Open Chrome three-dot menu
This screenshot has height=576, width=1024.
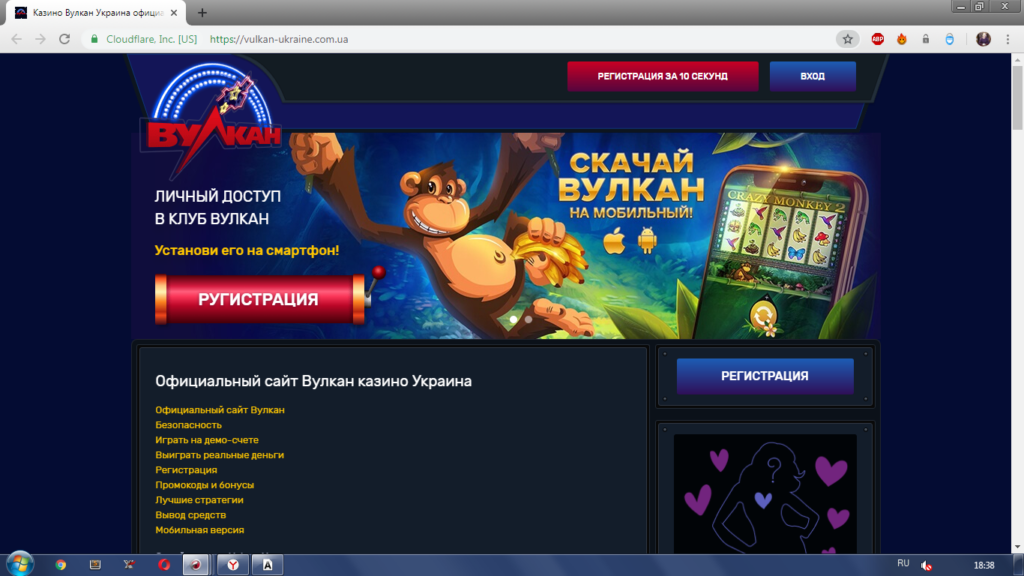pos(1008,39)
